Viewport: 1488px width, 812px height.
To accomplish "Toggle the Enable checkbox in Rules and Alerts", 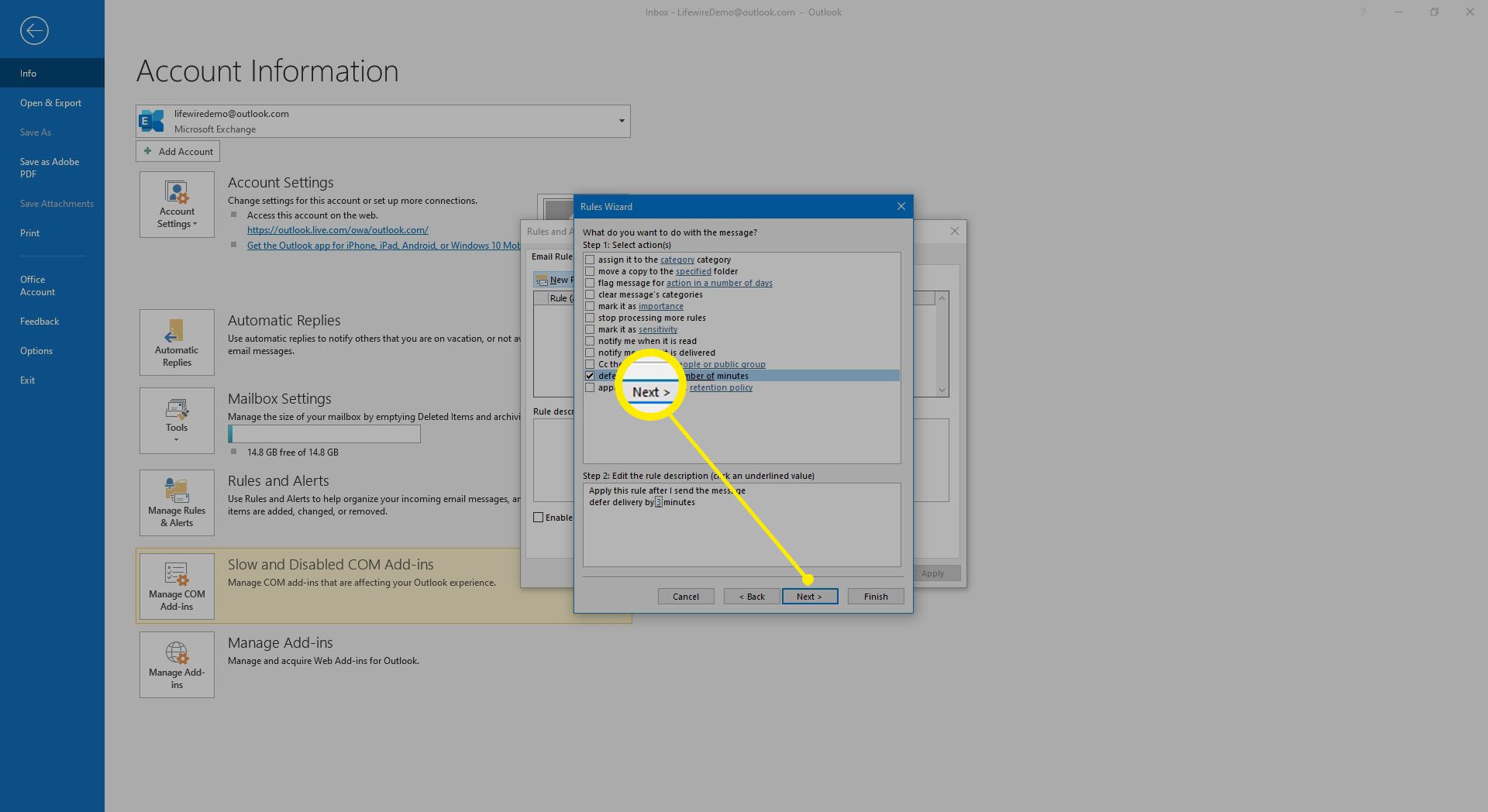I will tap(538, 518).
